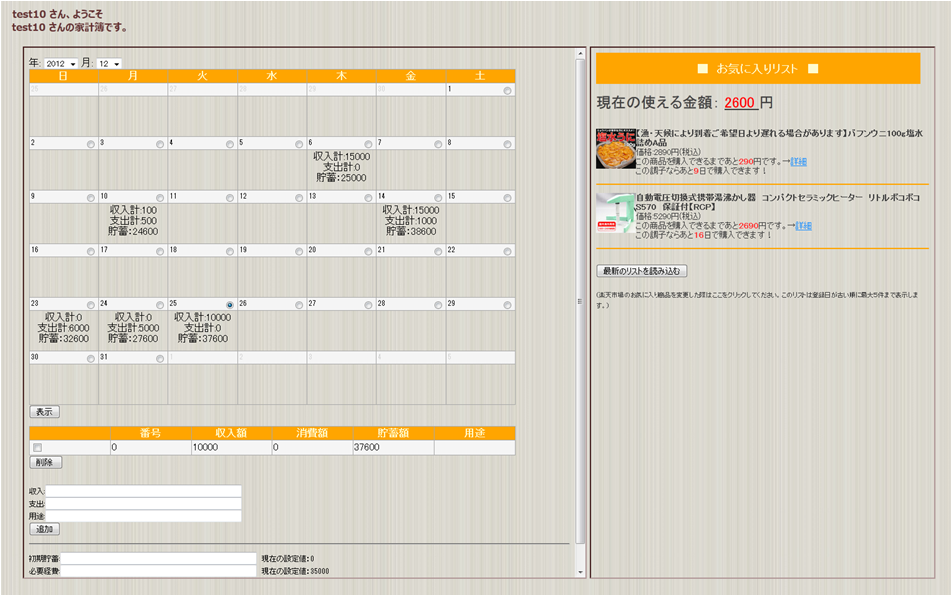952x596 pixels.
Task: Open the year dropdown showing 2012
Action: point(60,64)
